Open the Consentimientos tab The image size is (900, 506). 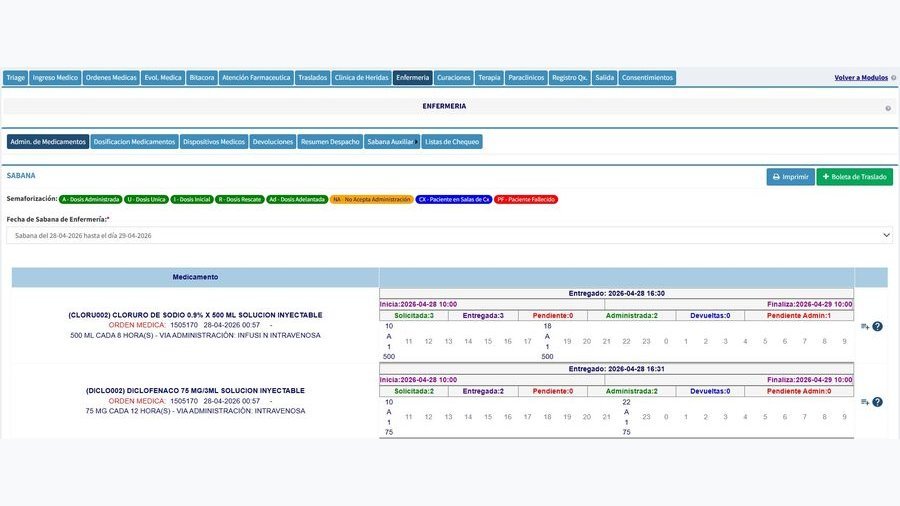tap(647, 77)
